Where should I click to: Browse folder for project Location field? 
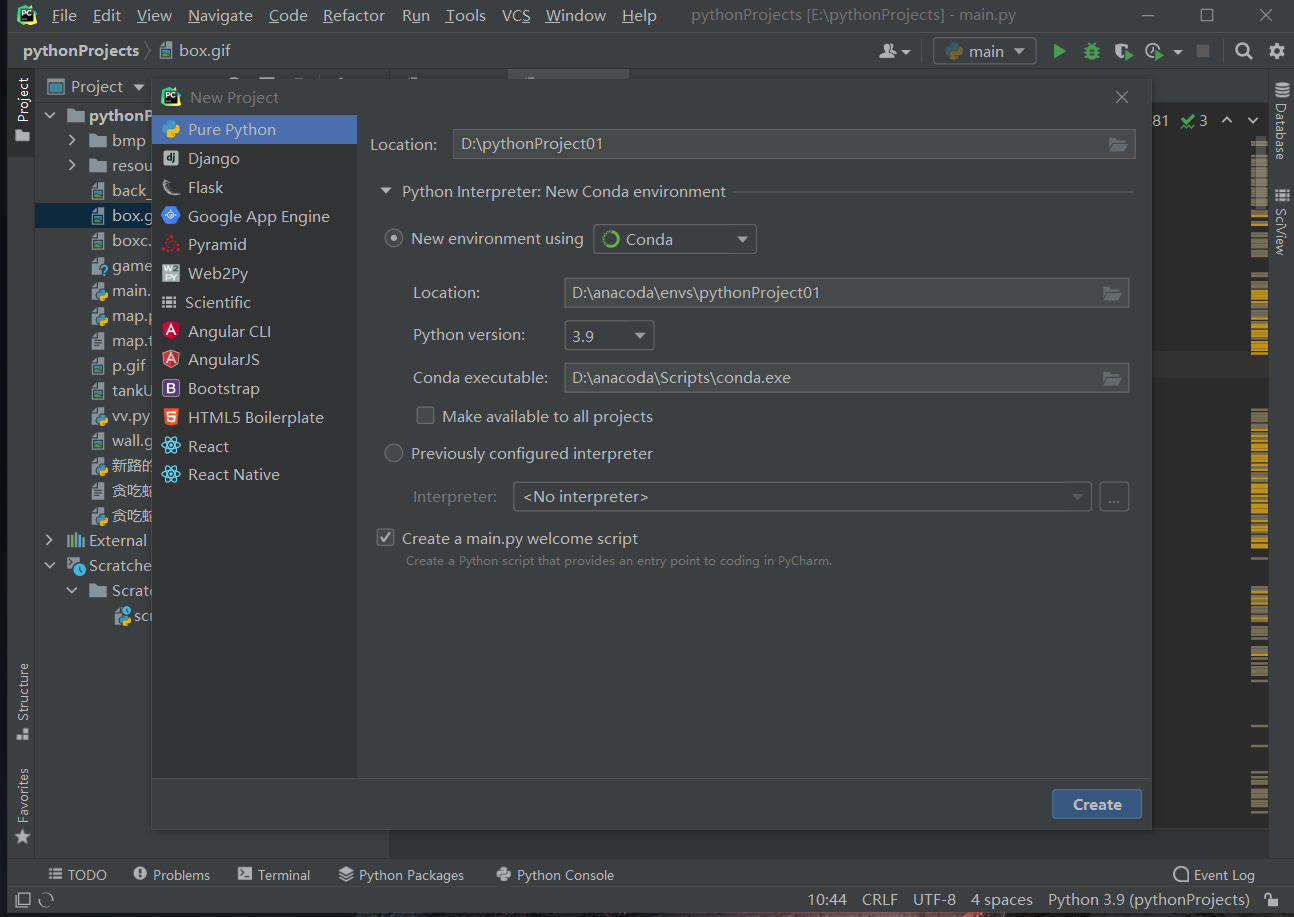pyautogui.click(x=1118, y=144)
